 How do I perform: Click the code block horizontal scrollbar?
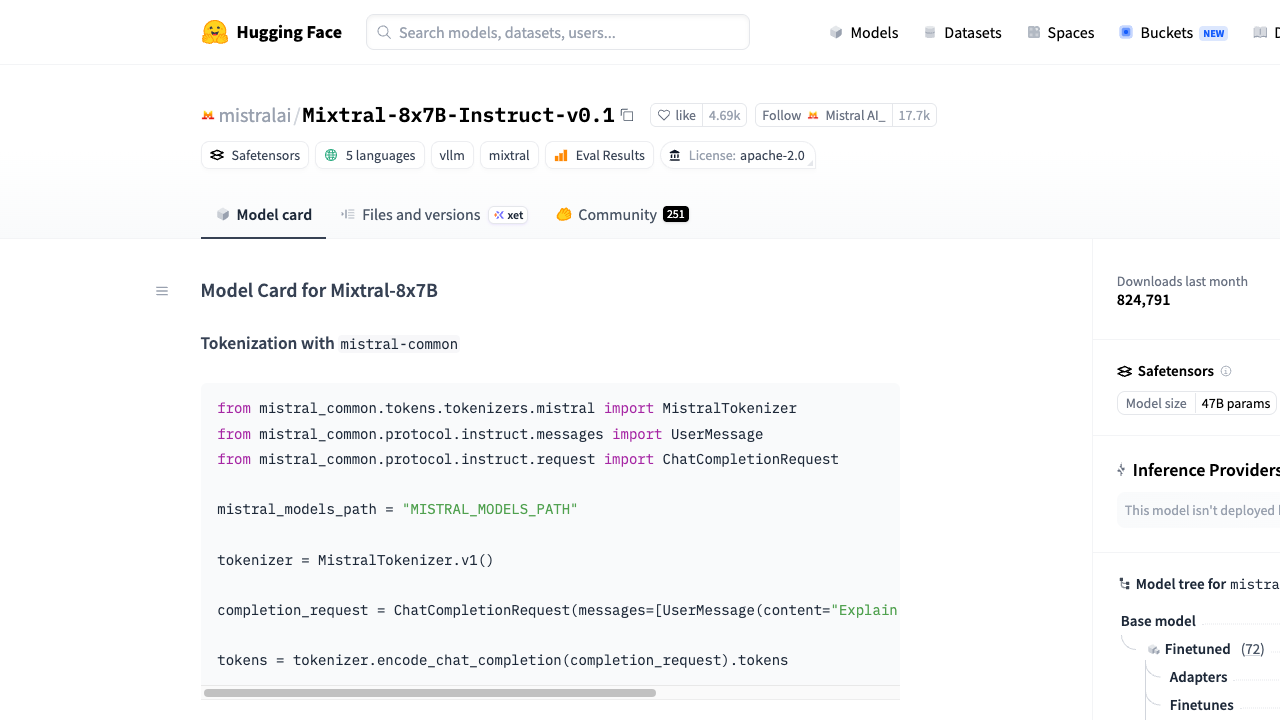(430, 693)
